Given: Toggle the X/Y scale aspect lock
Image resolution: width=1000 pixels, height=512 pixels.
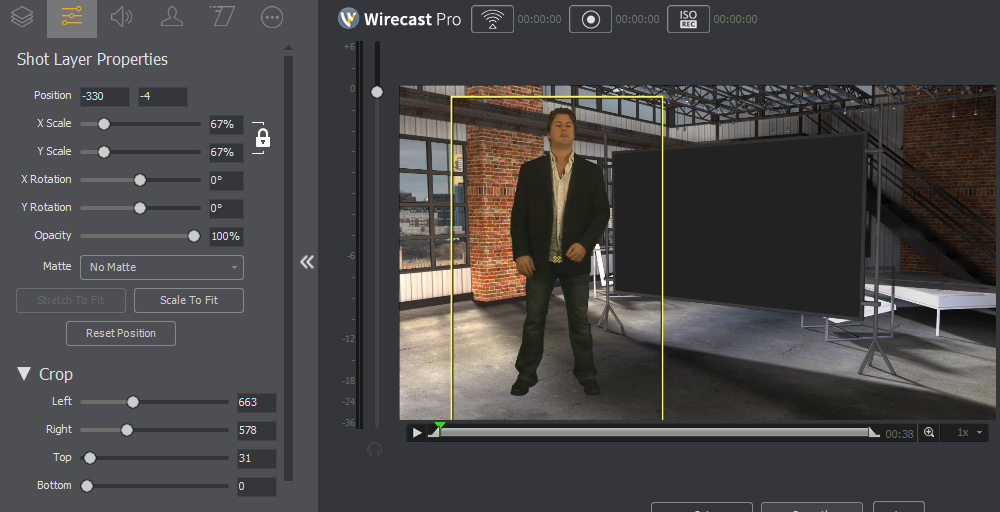Looking at the screenshot, I should pos(262,138).
